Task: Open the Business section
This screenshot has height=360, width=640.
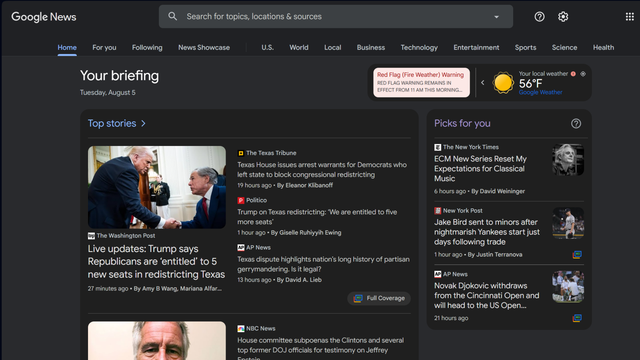Action: pyautogui.click(x=371, y=47)
